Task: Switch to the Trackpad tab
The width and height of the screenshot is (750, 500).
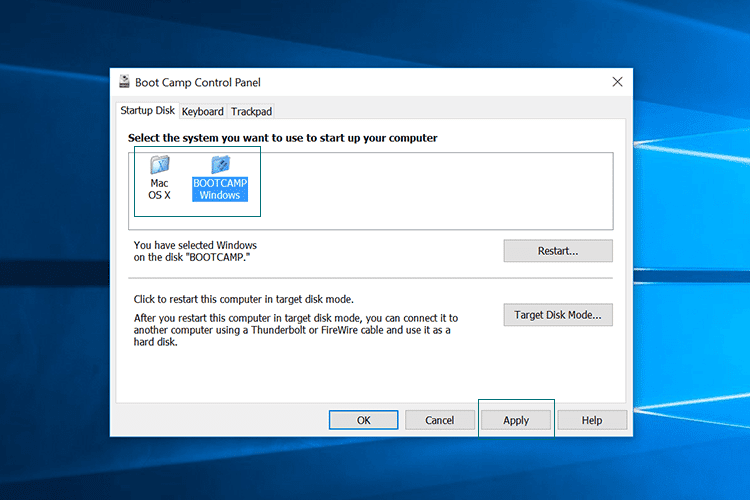Action: click(x=251, y=111)
